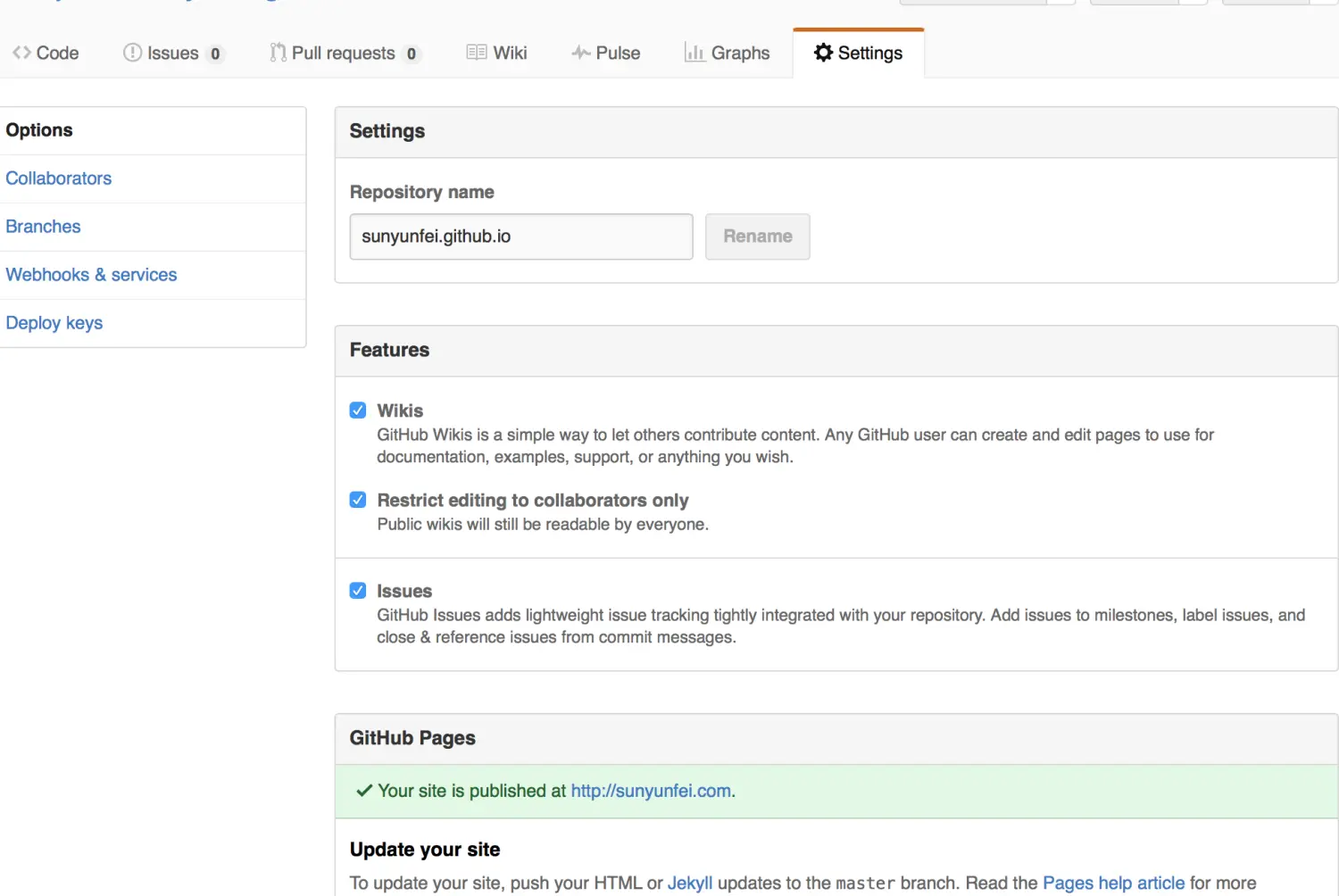Viewport: 1339px width, 896px height.
Task: Click the Features section heading
Action: click(389, 350)
